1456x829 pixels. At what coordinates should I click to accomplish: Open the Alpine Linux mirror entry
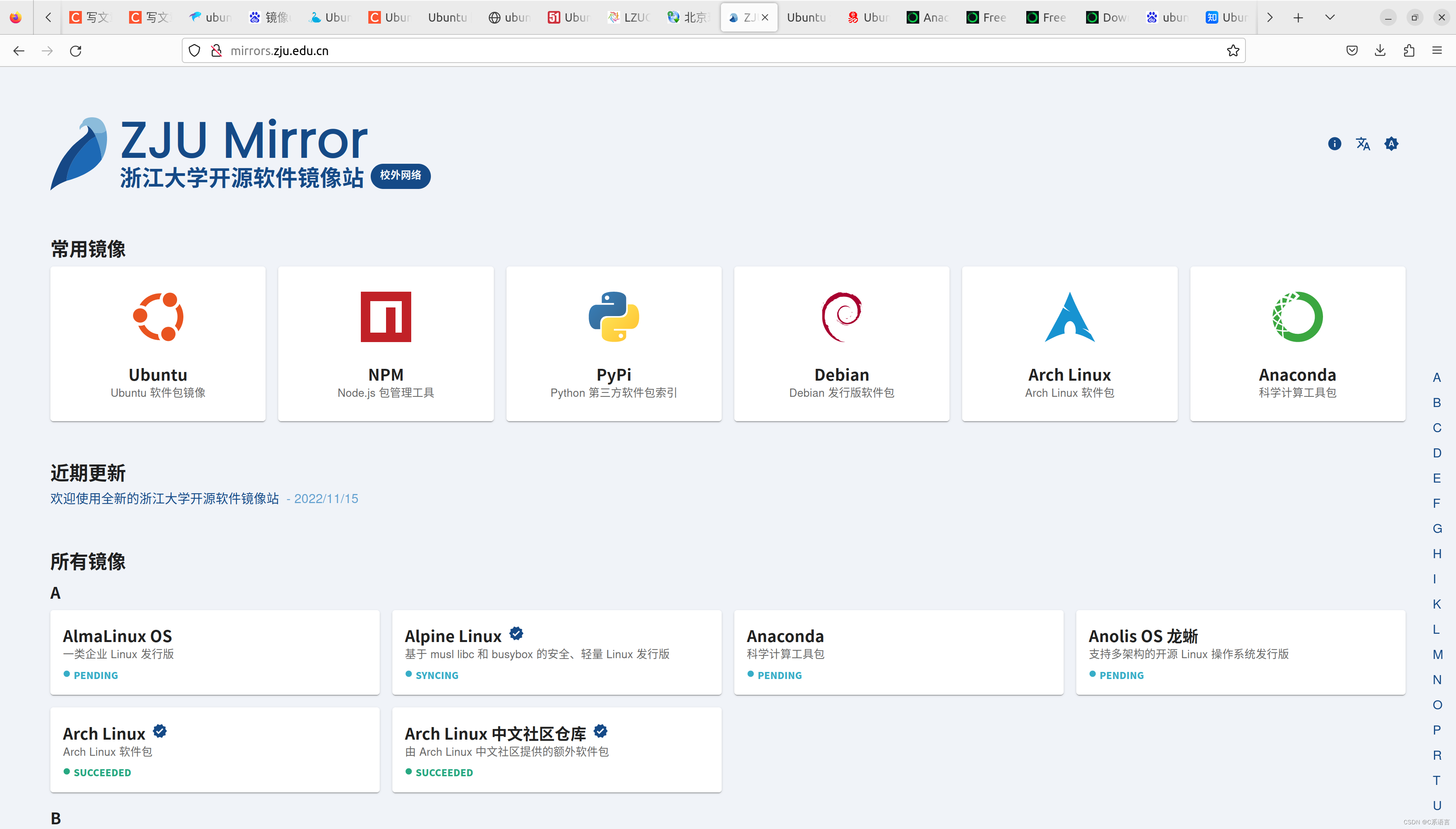(557, 653)
